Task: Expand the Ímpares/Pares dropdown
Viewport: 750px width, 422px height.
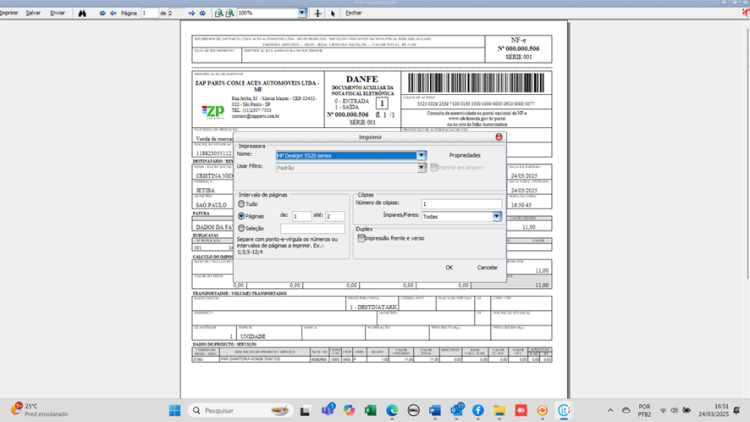Action: (x=496, y=217)
